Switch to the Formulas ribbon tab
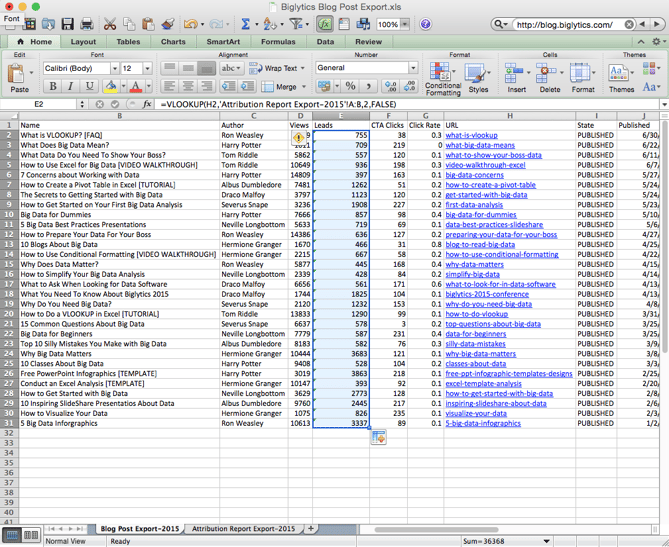The width and height of the screenshot is (669, 547). 277,42
